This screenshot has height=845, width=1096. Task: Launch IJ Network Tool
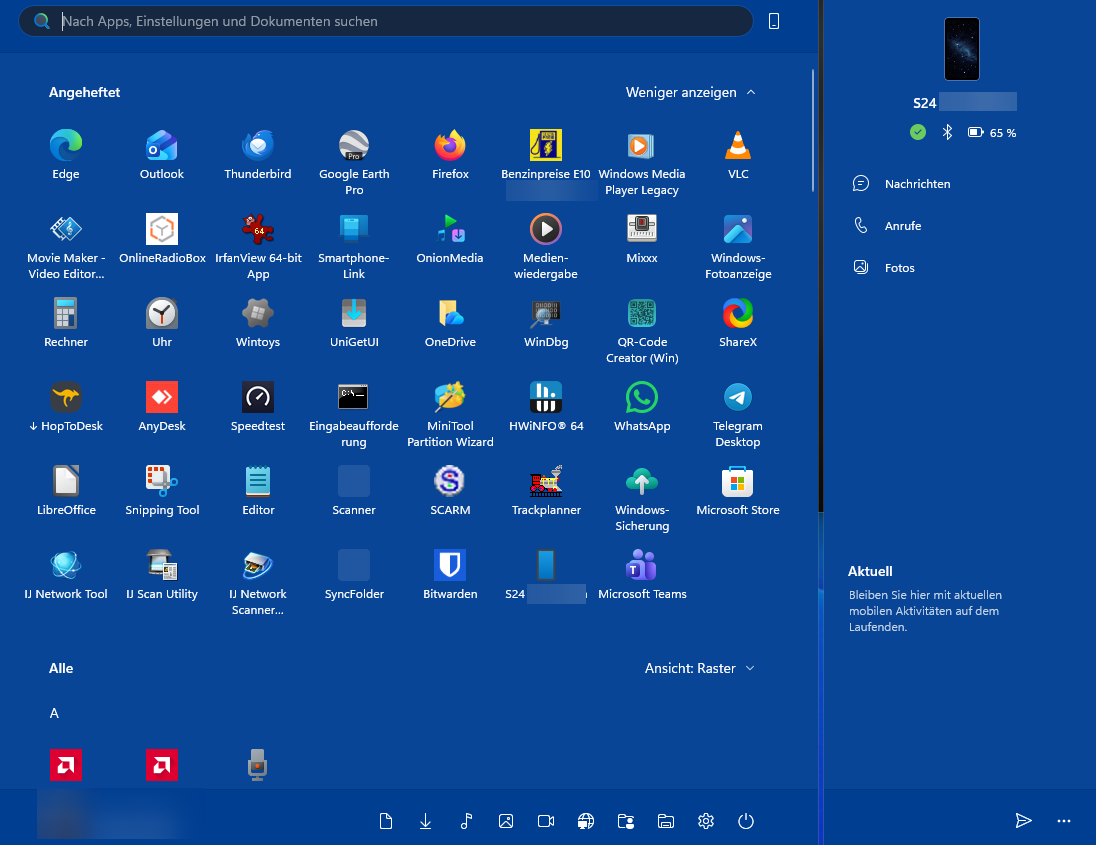pos(66,575)
